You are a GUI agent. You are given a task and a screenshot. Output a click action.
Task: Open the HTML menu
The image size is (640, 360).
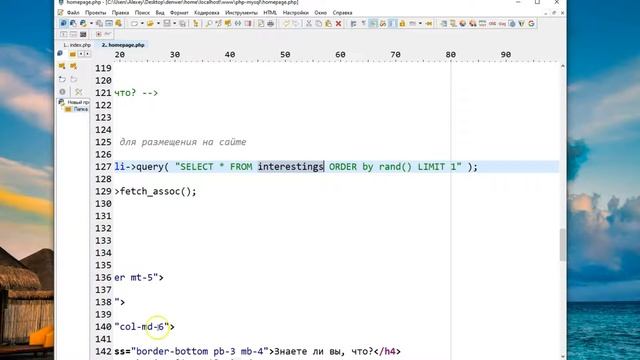coord(270,13)
